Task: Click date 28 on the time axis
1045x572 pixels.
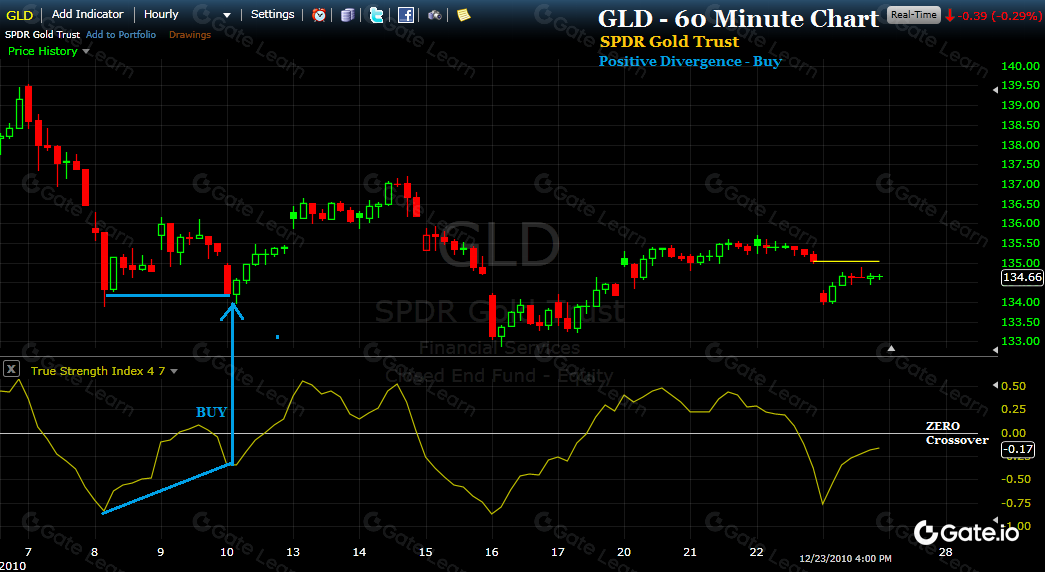Action: point(945,552)
